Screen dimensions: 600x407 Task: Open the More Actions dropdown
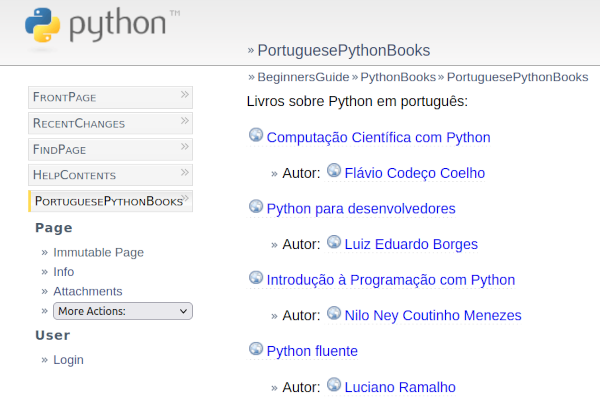123,311
